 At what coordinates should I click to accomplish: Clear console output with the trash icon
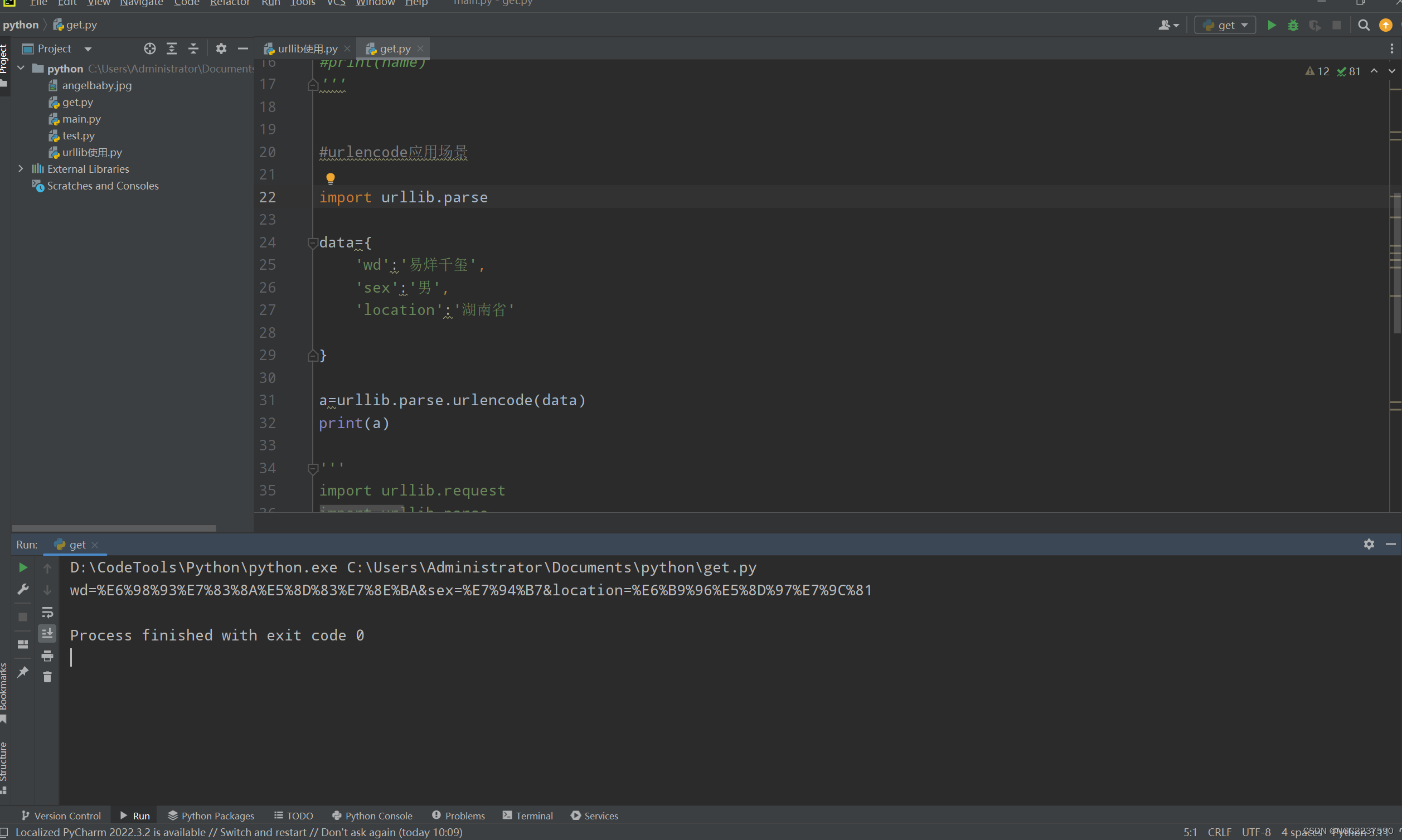click(x=47, y=677)
